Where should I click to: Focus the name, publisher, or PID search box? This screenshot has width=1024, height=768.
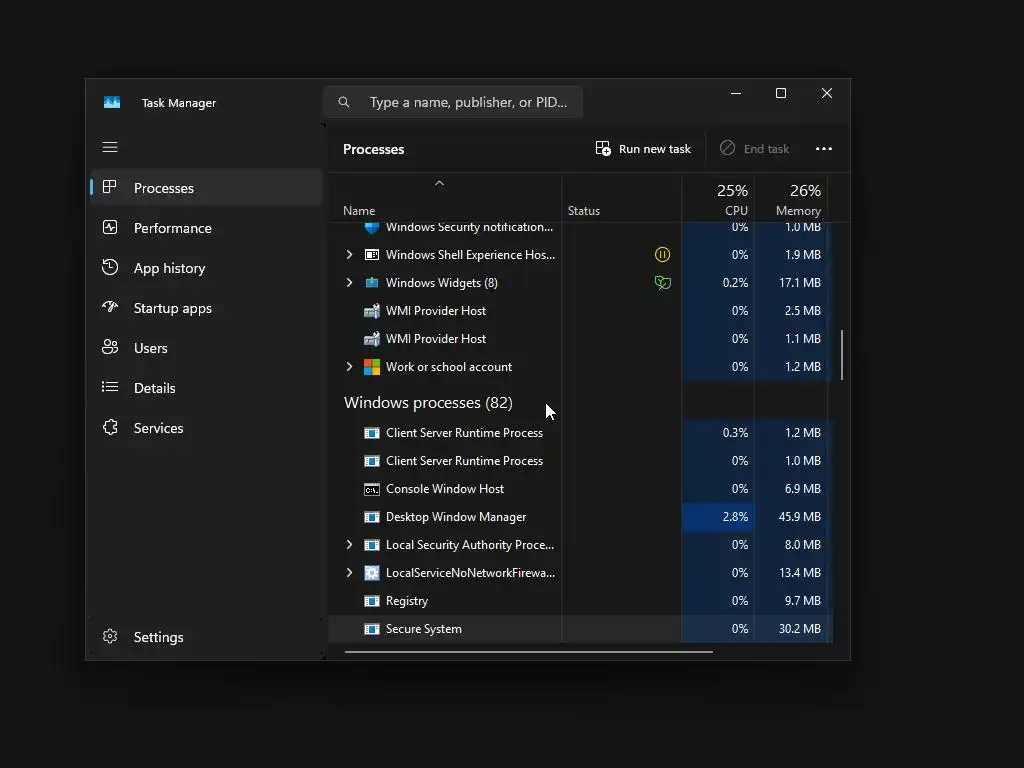[x=453, y=102]
